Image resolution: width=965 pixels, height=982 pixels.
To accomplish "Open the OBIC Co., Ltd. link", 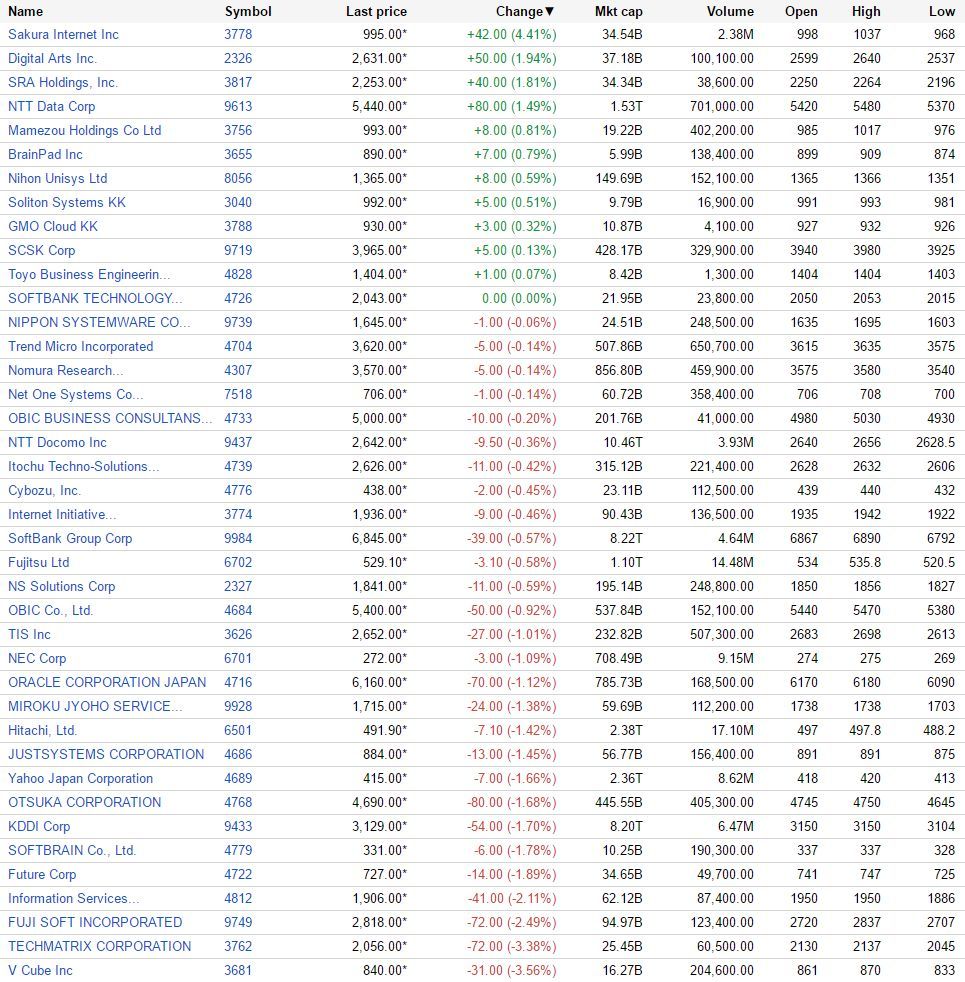I will 51,611.
